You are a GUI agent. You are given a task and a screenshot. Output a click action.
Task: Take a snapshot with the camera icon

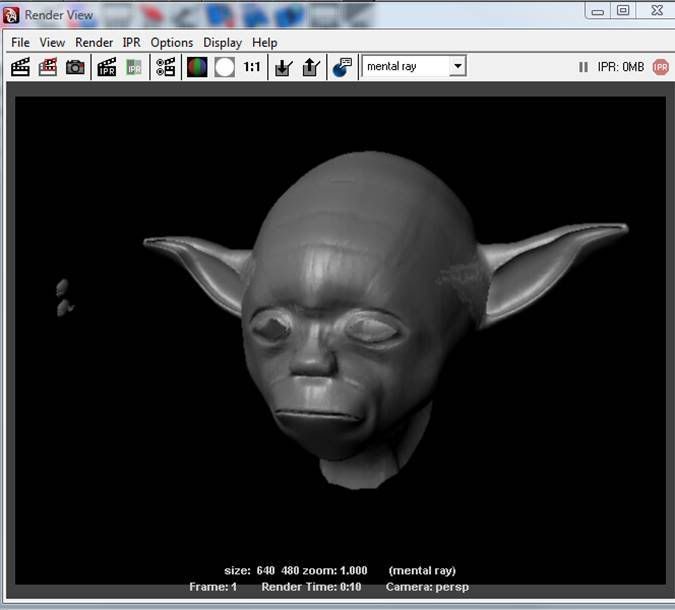pyautogui.click(x=75, y=67)
